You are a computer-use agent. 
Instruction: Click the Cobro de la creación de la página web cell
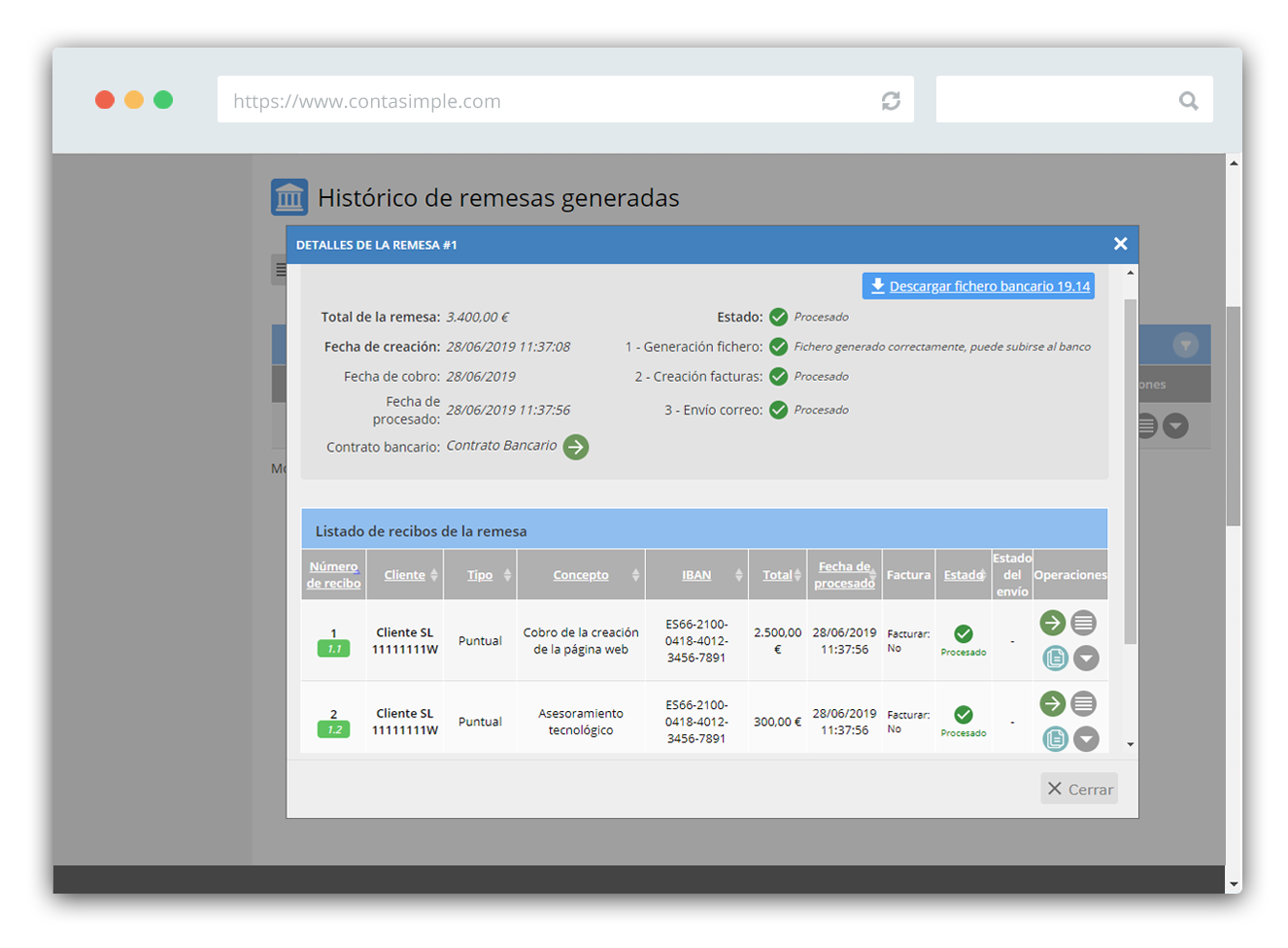click(581, 641)
